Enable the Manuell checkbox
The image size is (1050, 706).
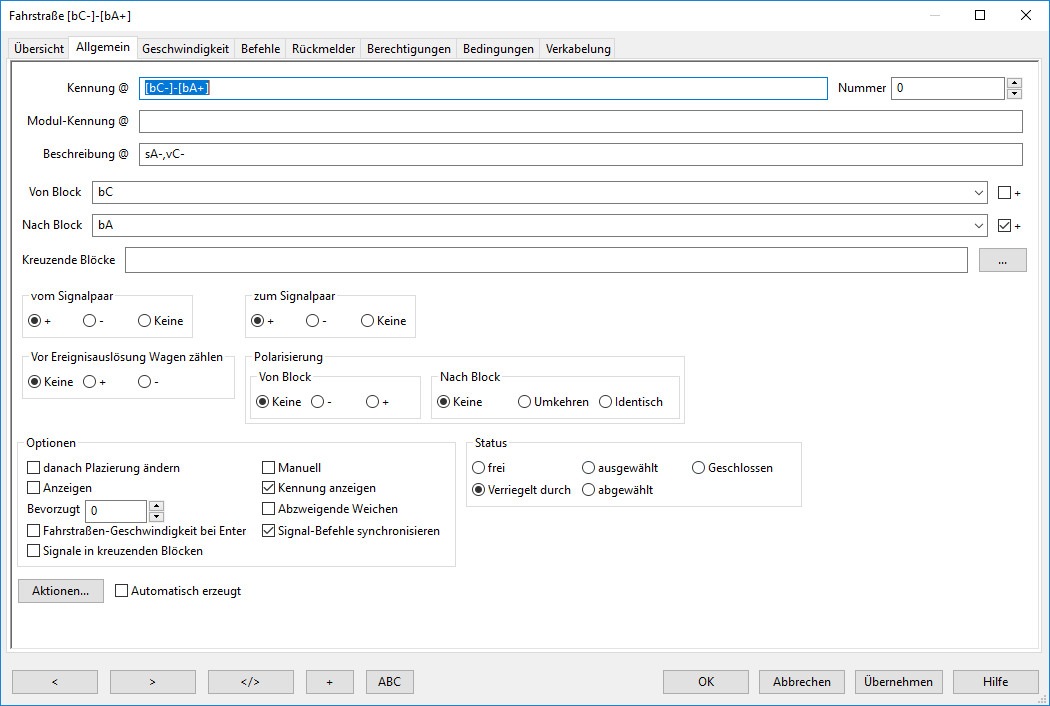[269, 468]
